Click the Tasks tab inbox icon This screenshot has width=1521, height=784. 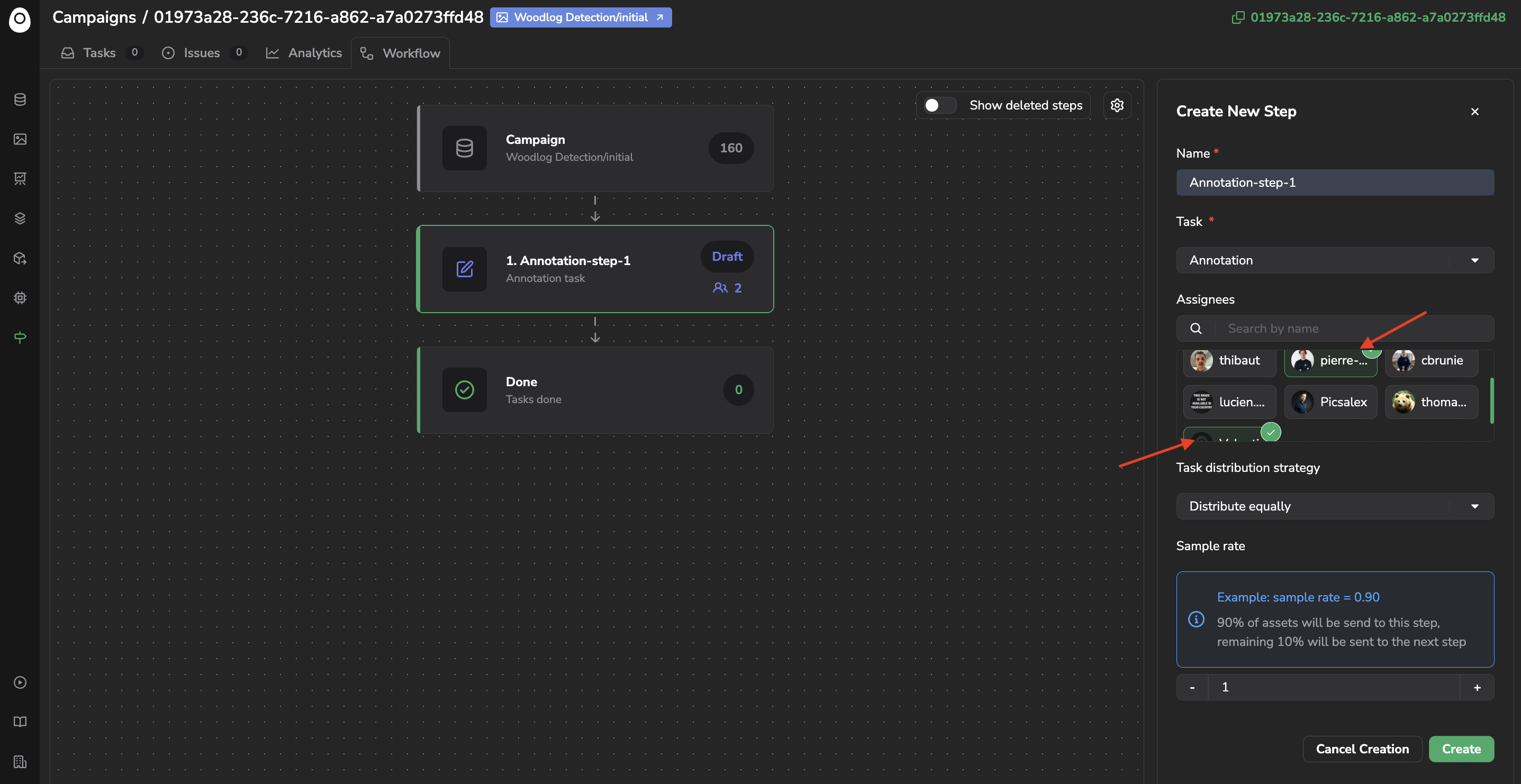[68, 53]
